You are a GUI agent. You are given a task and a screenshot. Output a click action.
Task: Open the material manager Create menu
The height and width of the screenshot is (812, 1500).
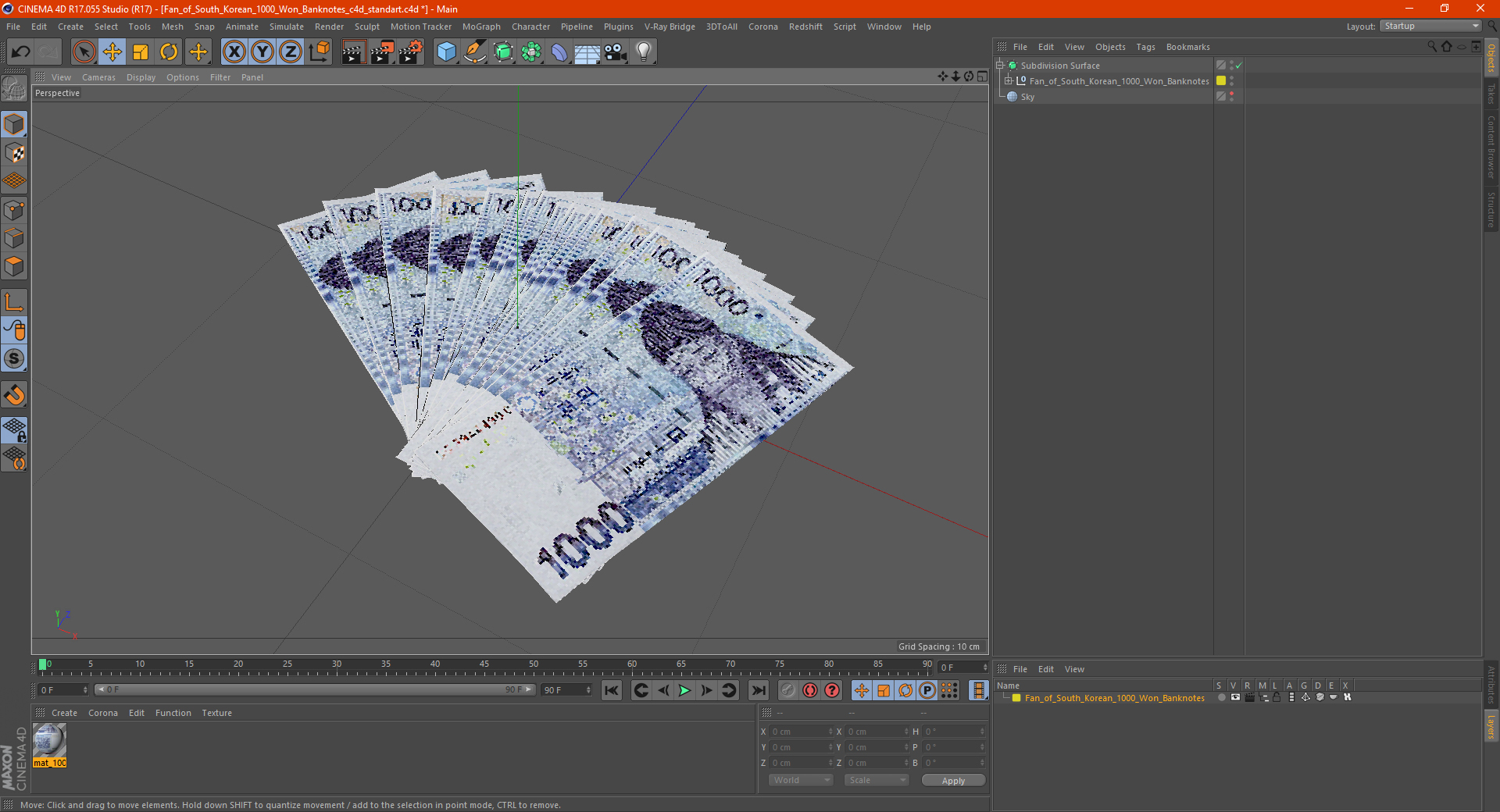pyautogui.click(x=64, y=713)
